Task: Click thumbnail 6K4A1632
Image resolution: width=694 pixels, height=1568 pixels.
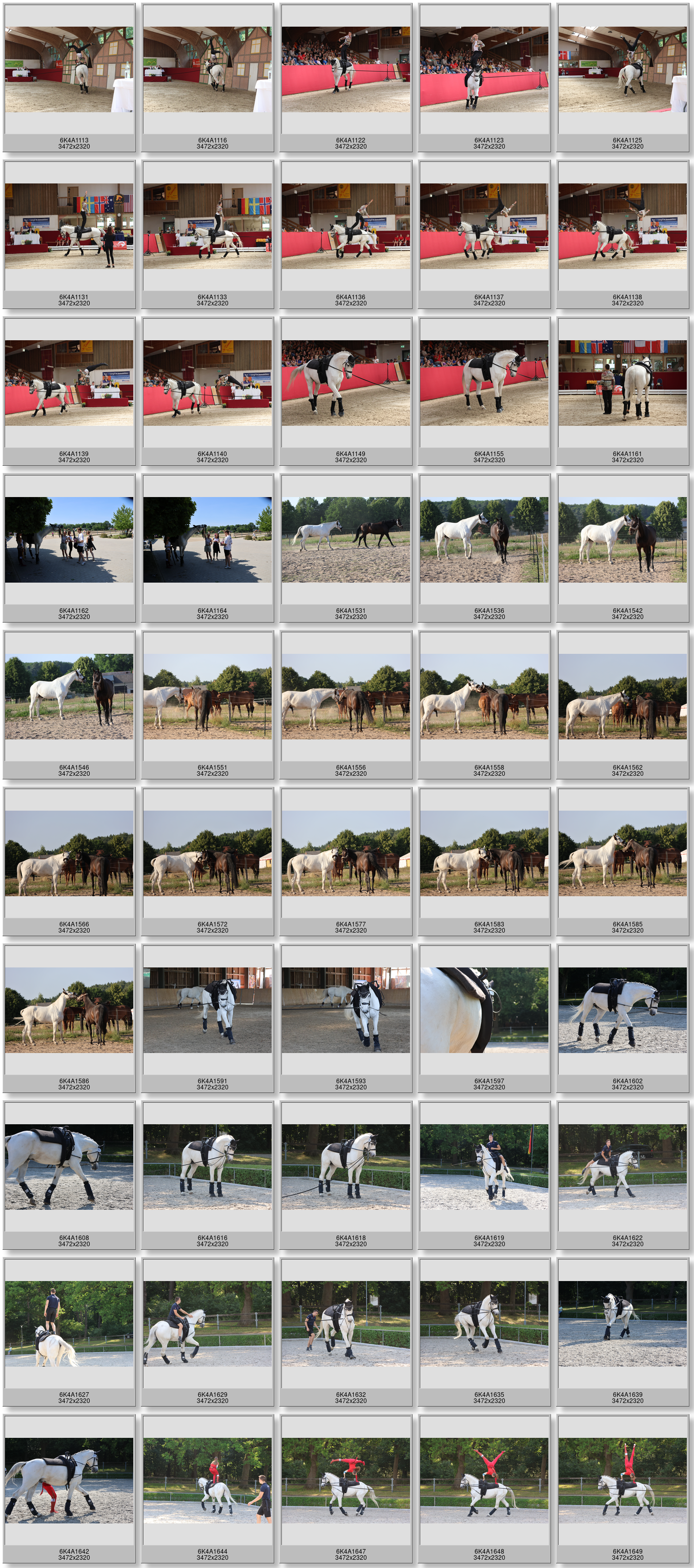Action: click(x=346, y=1324)
